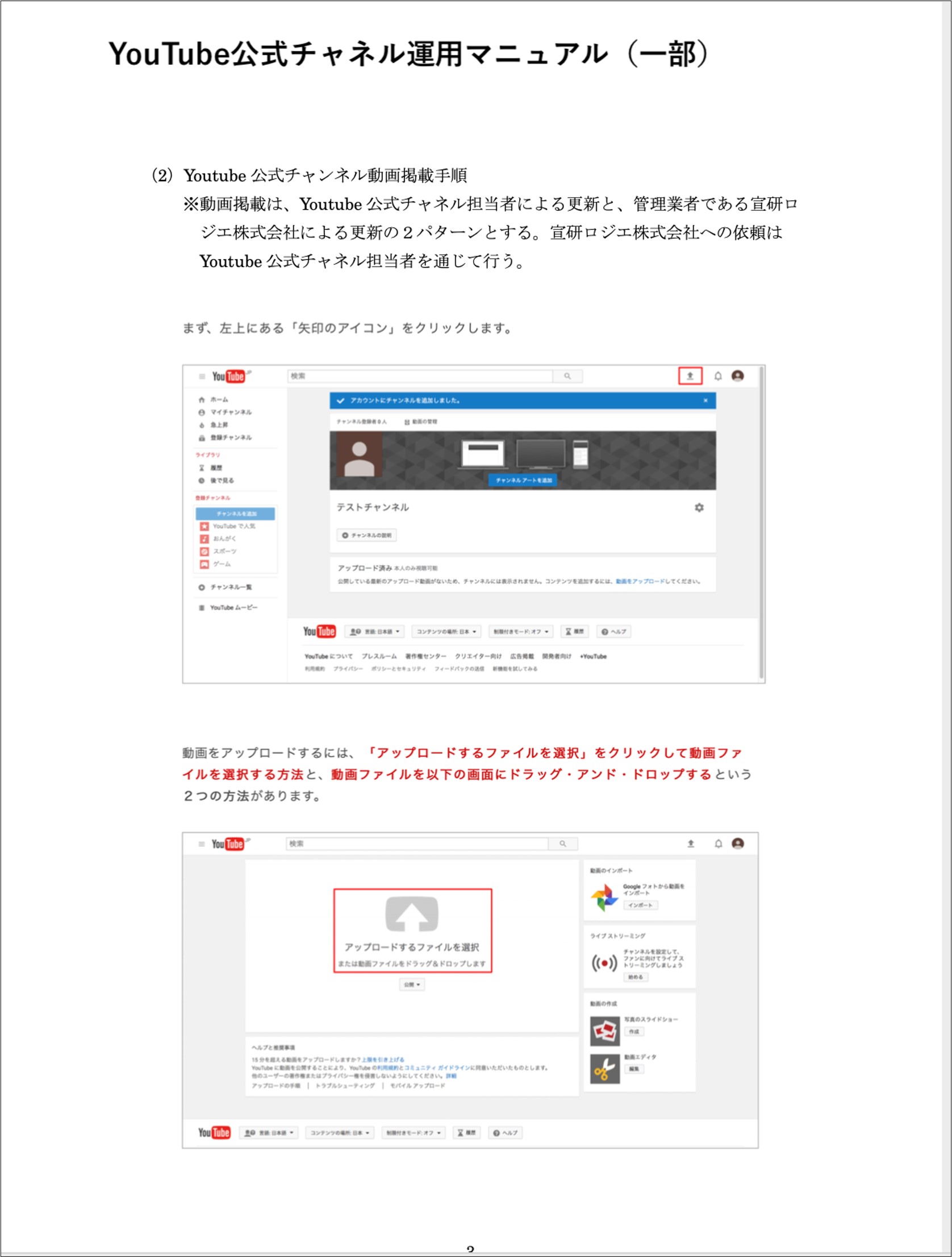Select 登録チャンネル in the sidebar

click(x=225, y=437)
